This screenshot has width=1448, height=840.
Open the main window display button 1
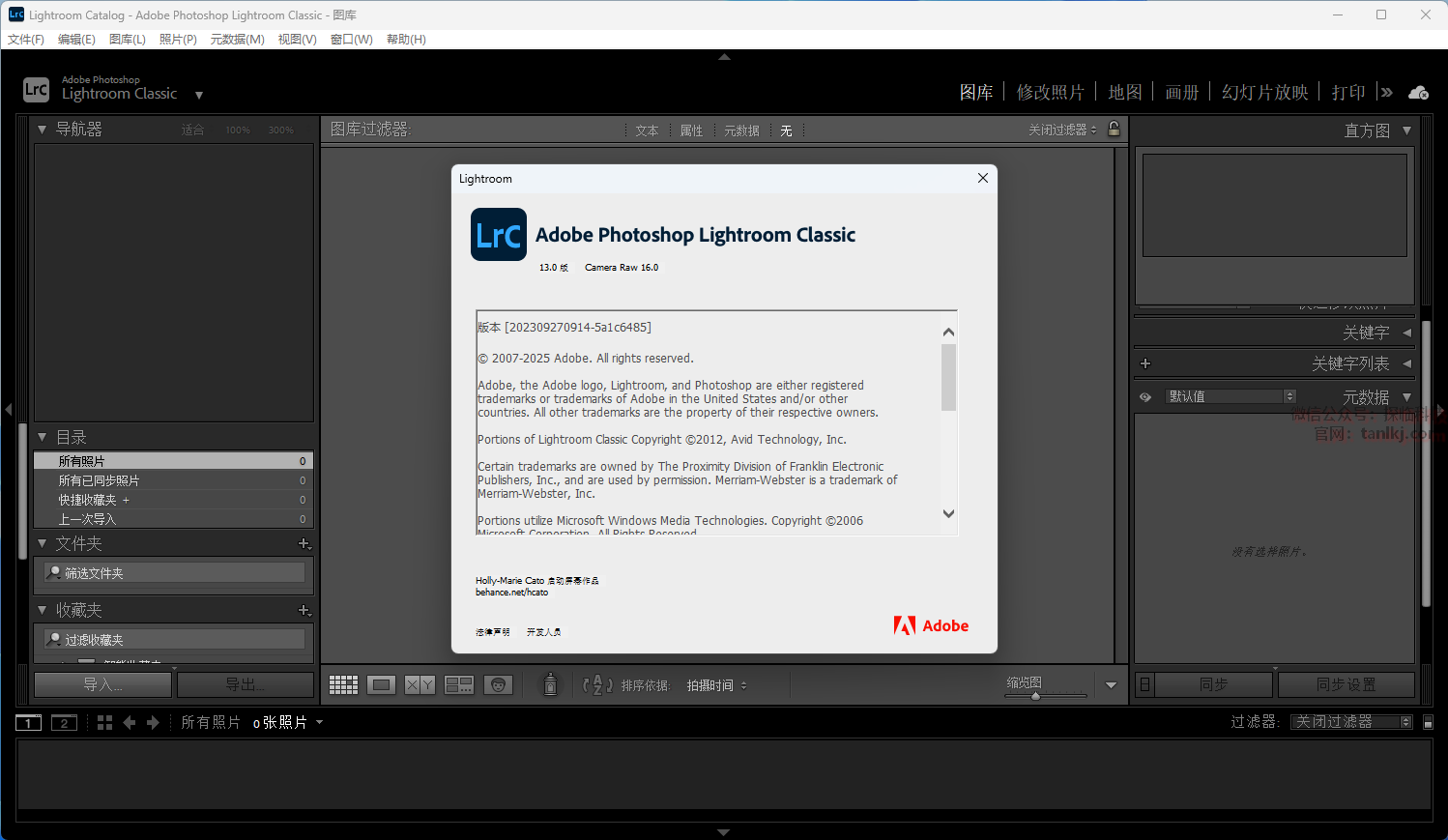29,722
